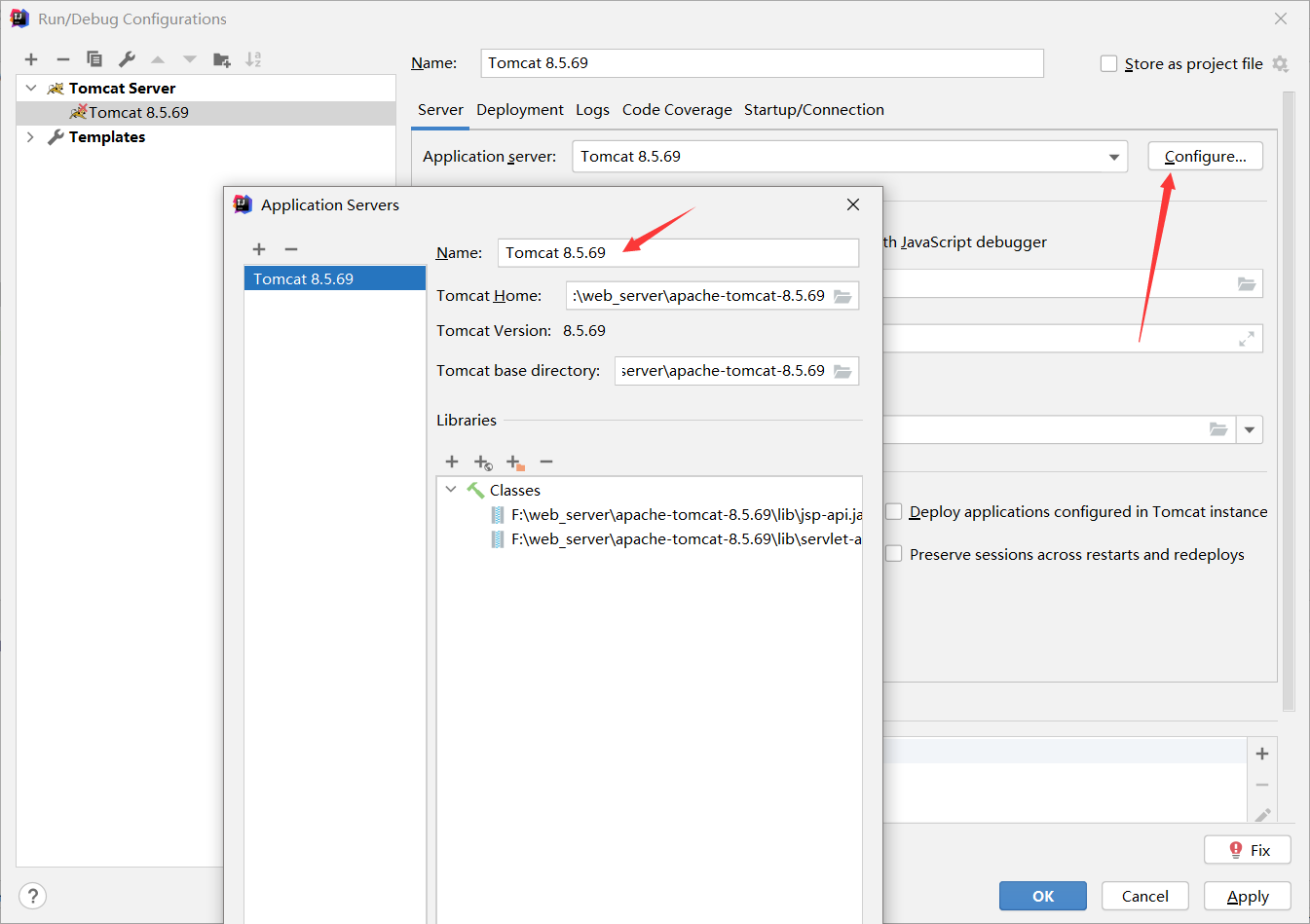Move configuration up arrow icon
This screenshot has width=1310, height=924.
158,59
